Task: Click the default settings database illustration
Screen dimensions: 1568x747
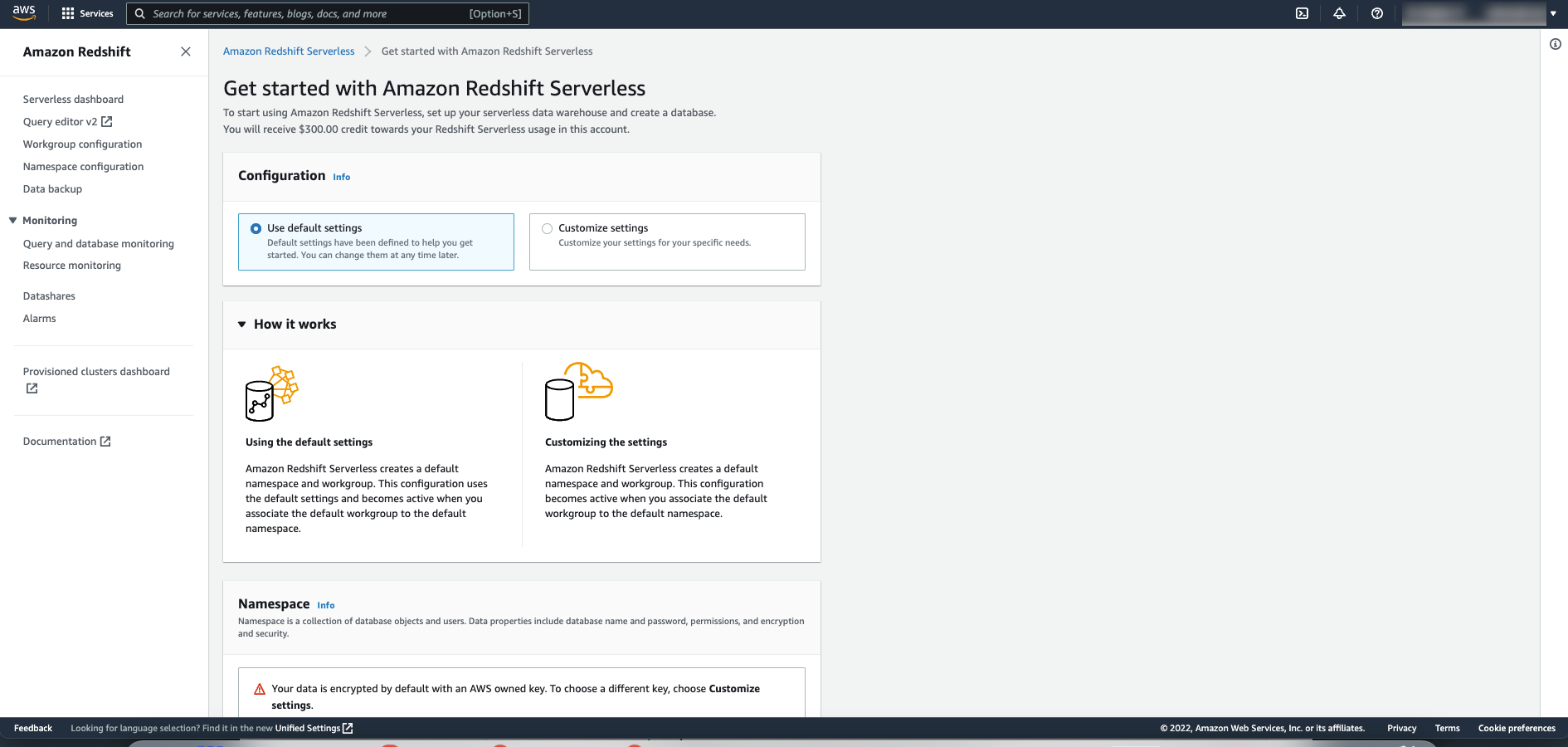Action: click(x=271, y=393)
